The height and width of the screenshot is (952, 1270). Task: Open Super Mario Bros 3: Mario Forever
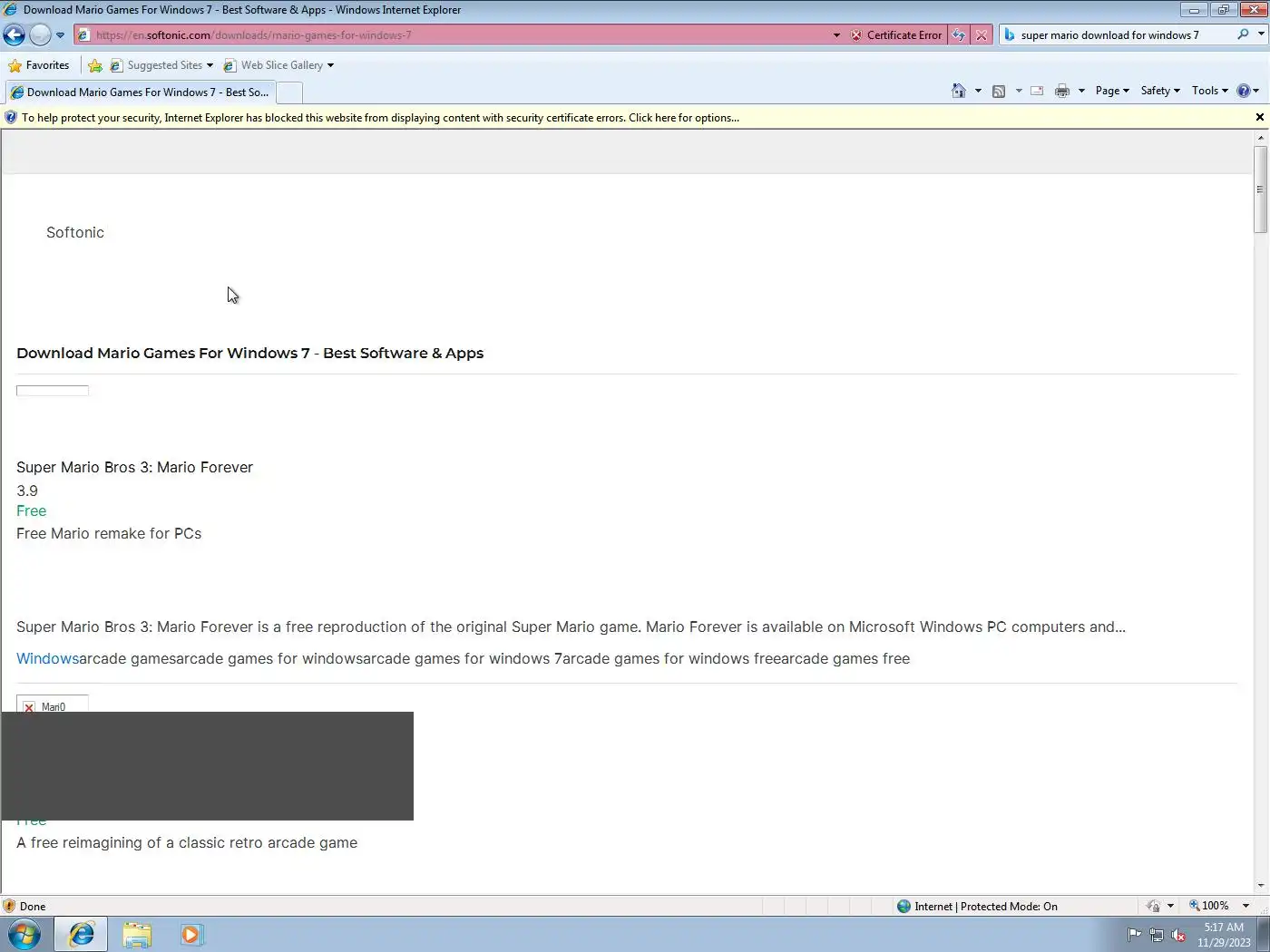pos(134,468)
